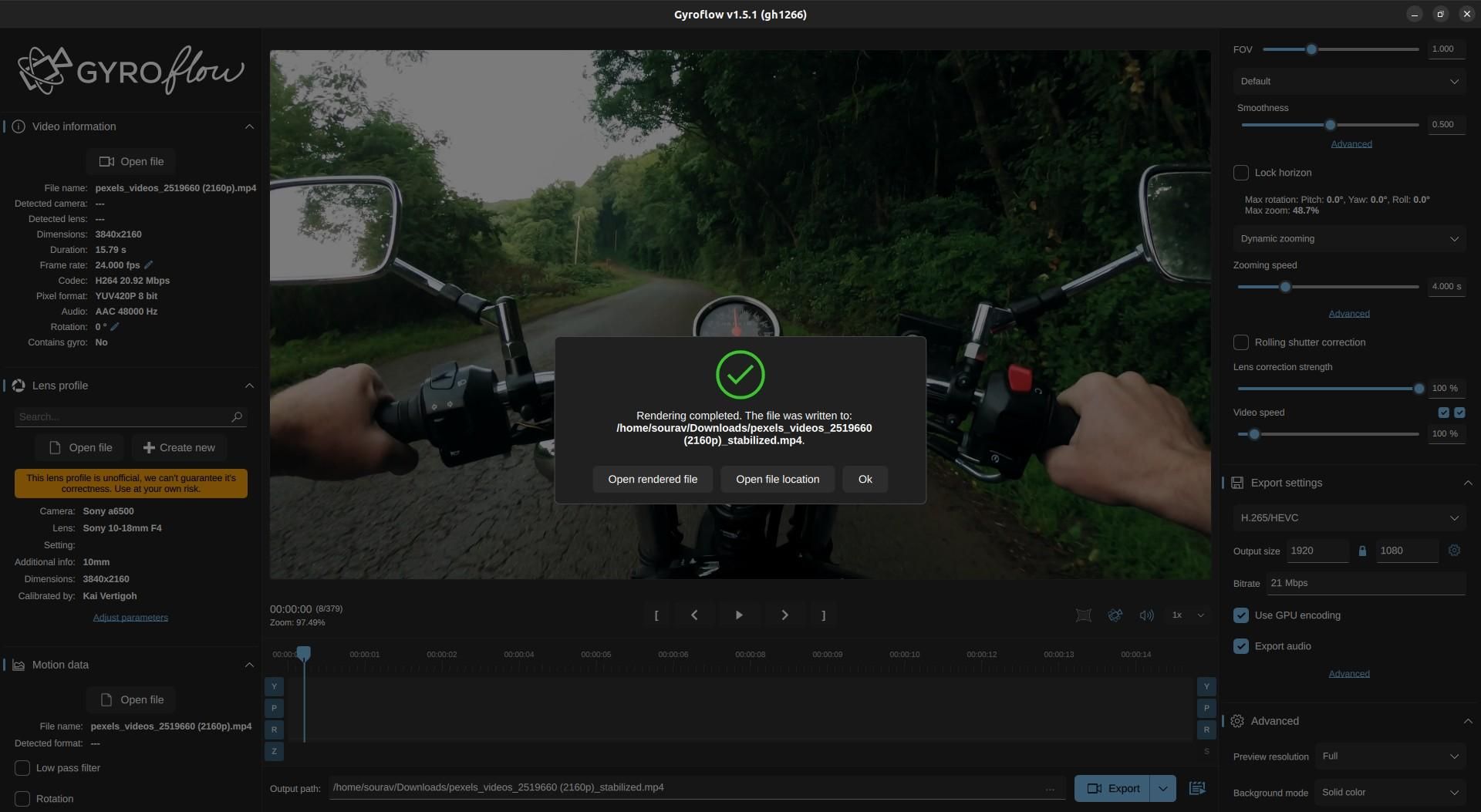Click Ok on the rendering completed dialog
The width and height of the screenshot is (1481, 812).
click(x=865, y=479)
